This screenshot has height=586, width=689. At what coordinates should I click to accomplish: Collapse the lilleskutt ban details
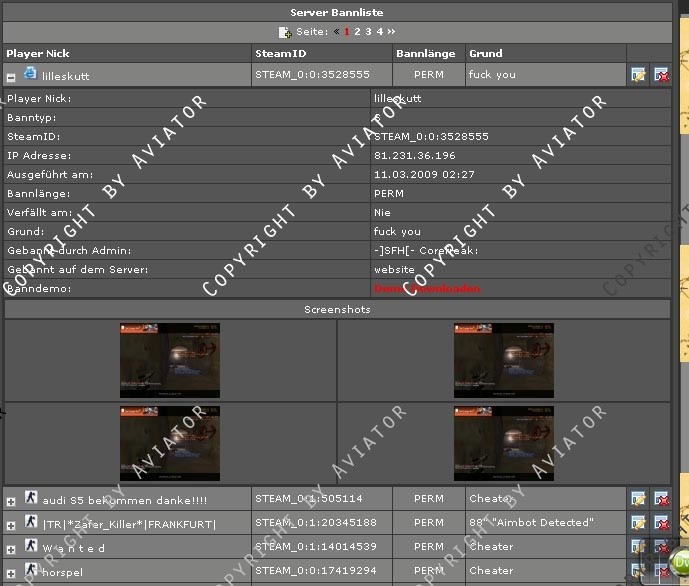(x=11, y=76)
